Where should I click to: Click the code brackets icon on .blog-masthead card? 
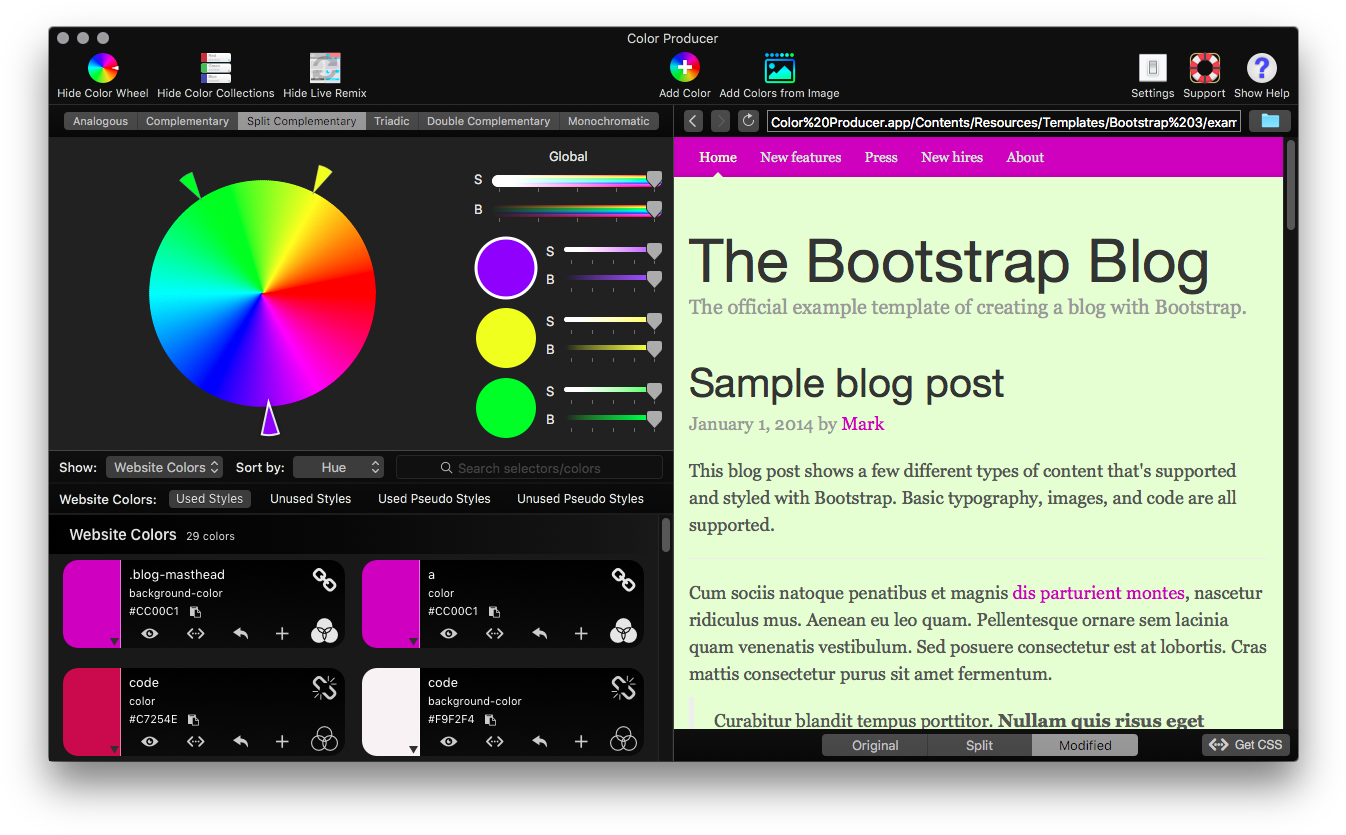pyautogui.click(x=196, y=633)
